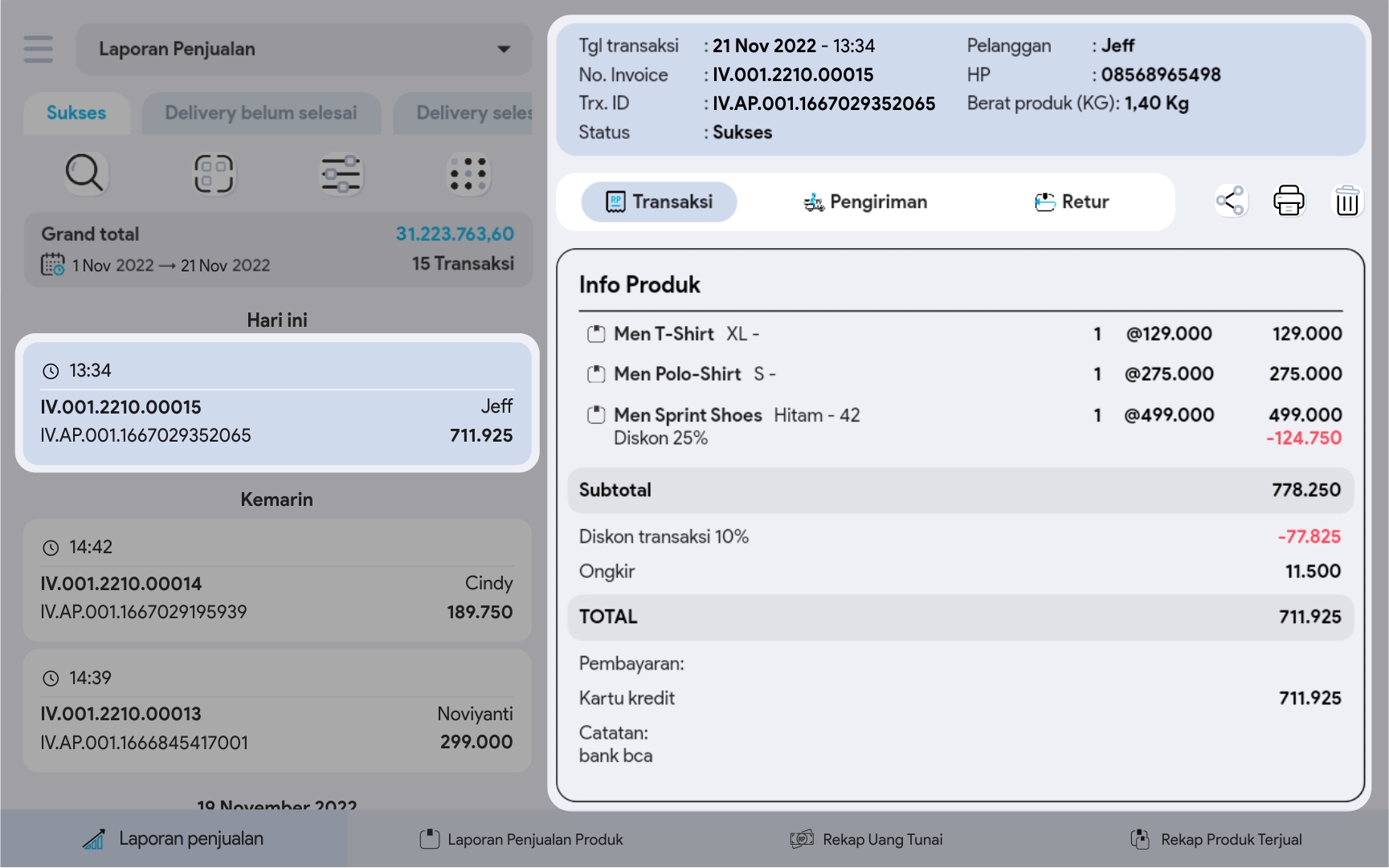Viewport: 1389px width, 868px height.
Task: Share the transaction via share icon
Action: coord(1230,201)
